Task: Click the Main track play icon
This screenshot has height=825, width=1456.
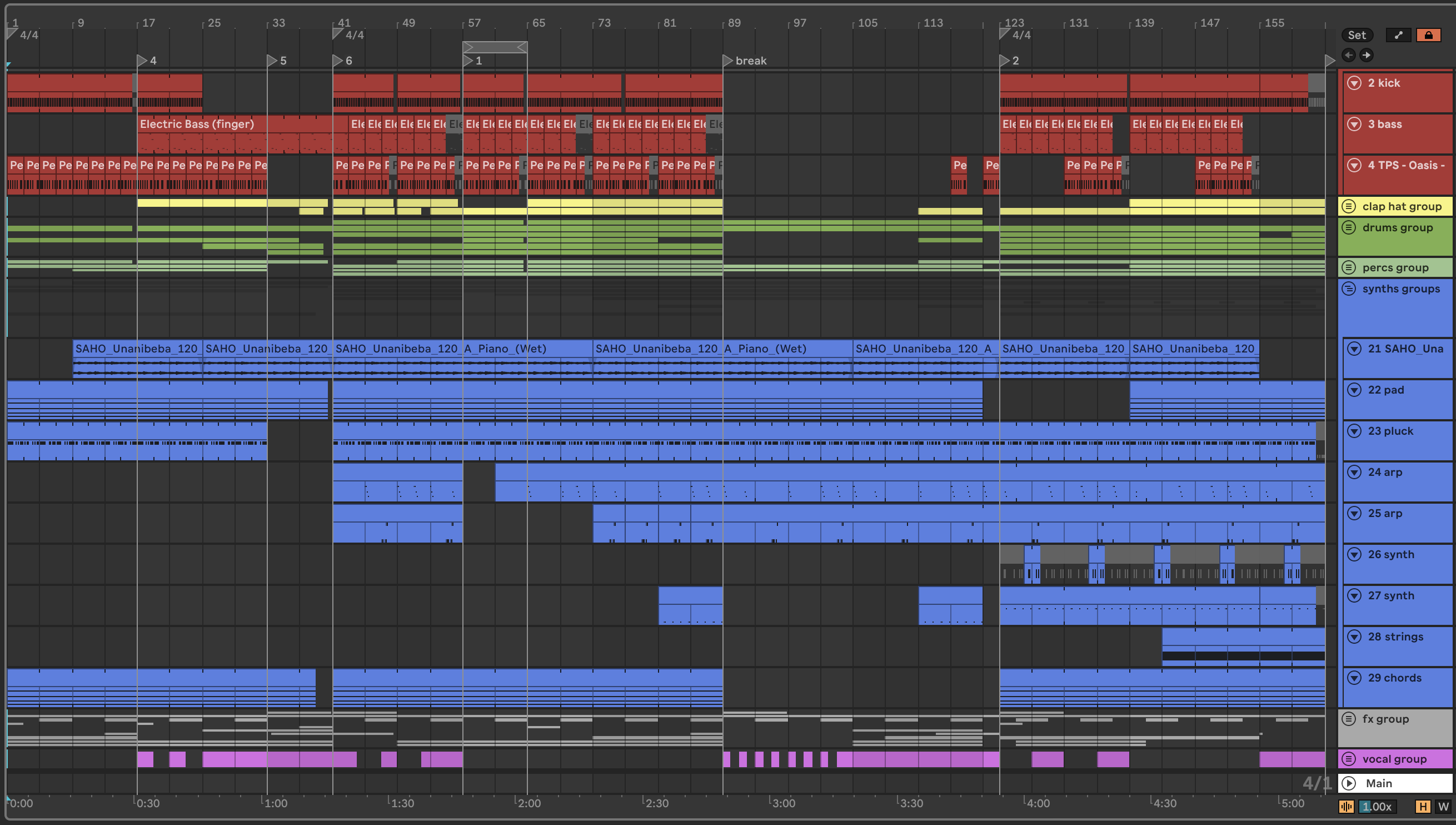Action: (1349, 783)
